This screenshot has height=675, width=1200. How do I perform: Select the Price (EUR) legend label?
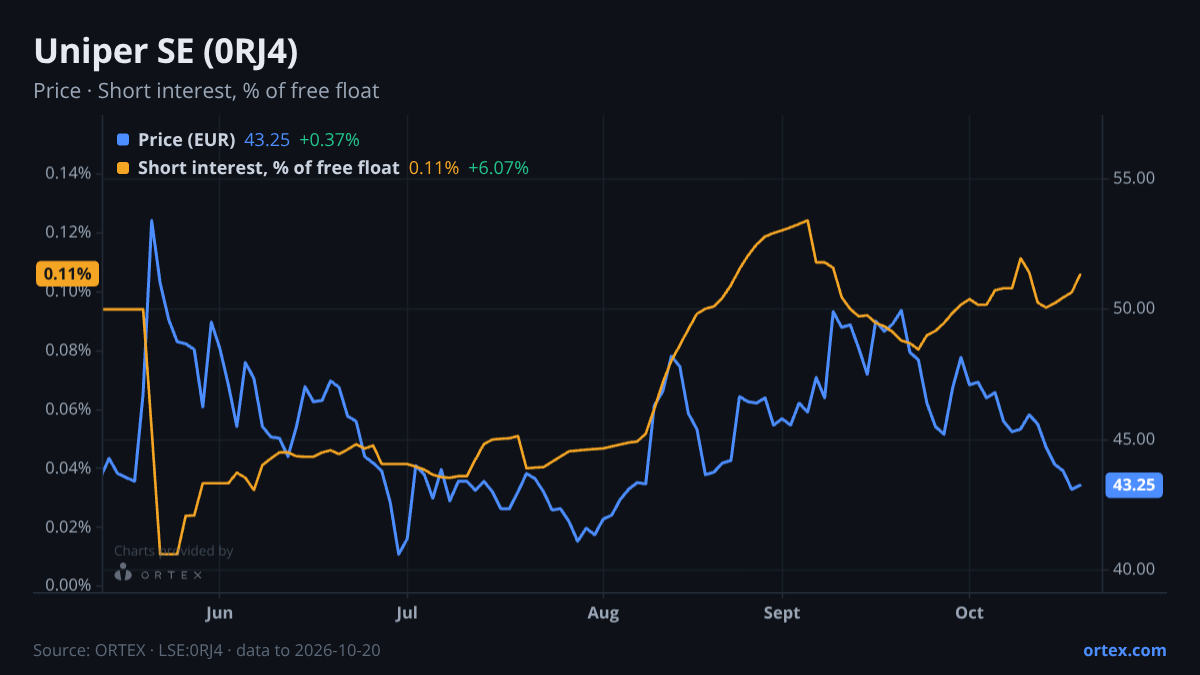click(x=187, y=140)
